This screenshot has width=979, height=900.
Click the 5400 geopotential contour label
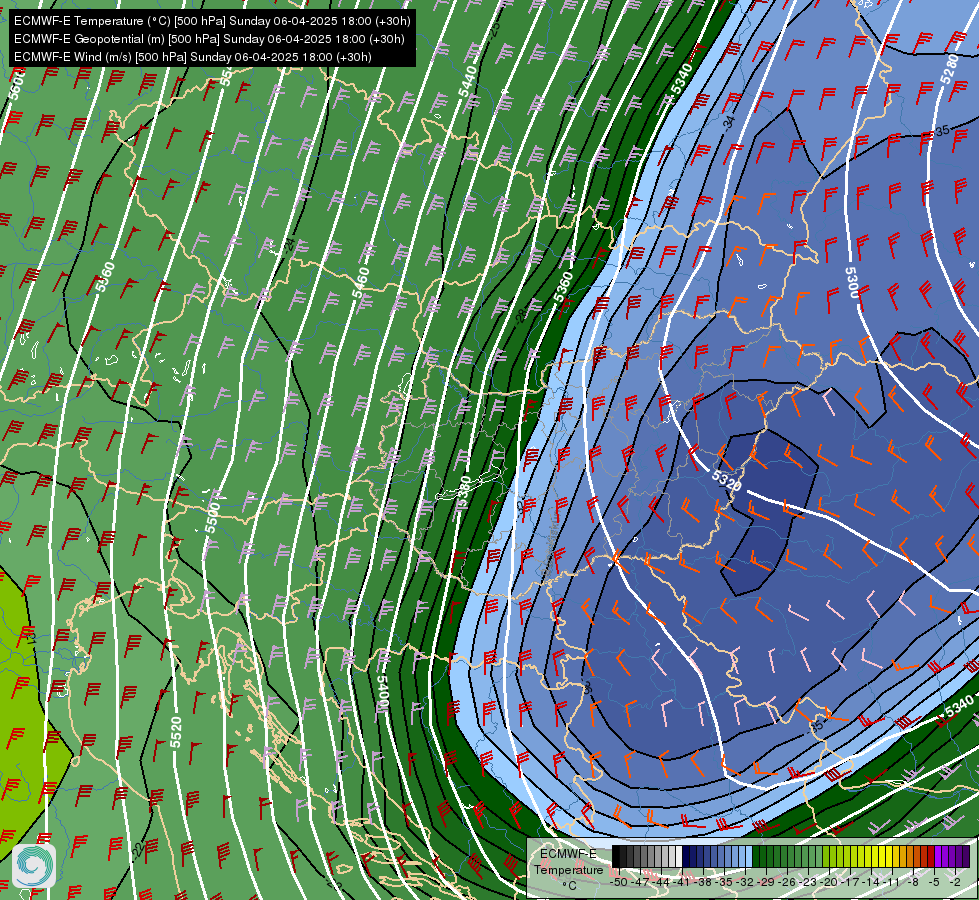pyautogui.click(x=383, y=693)
